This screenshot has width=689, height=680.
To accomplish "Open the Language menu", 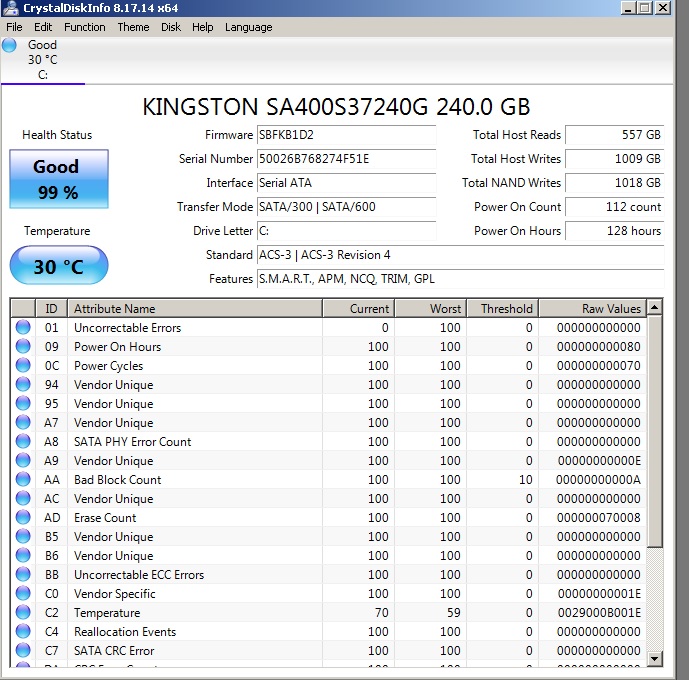I will tap(249, 27).
